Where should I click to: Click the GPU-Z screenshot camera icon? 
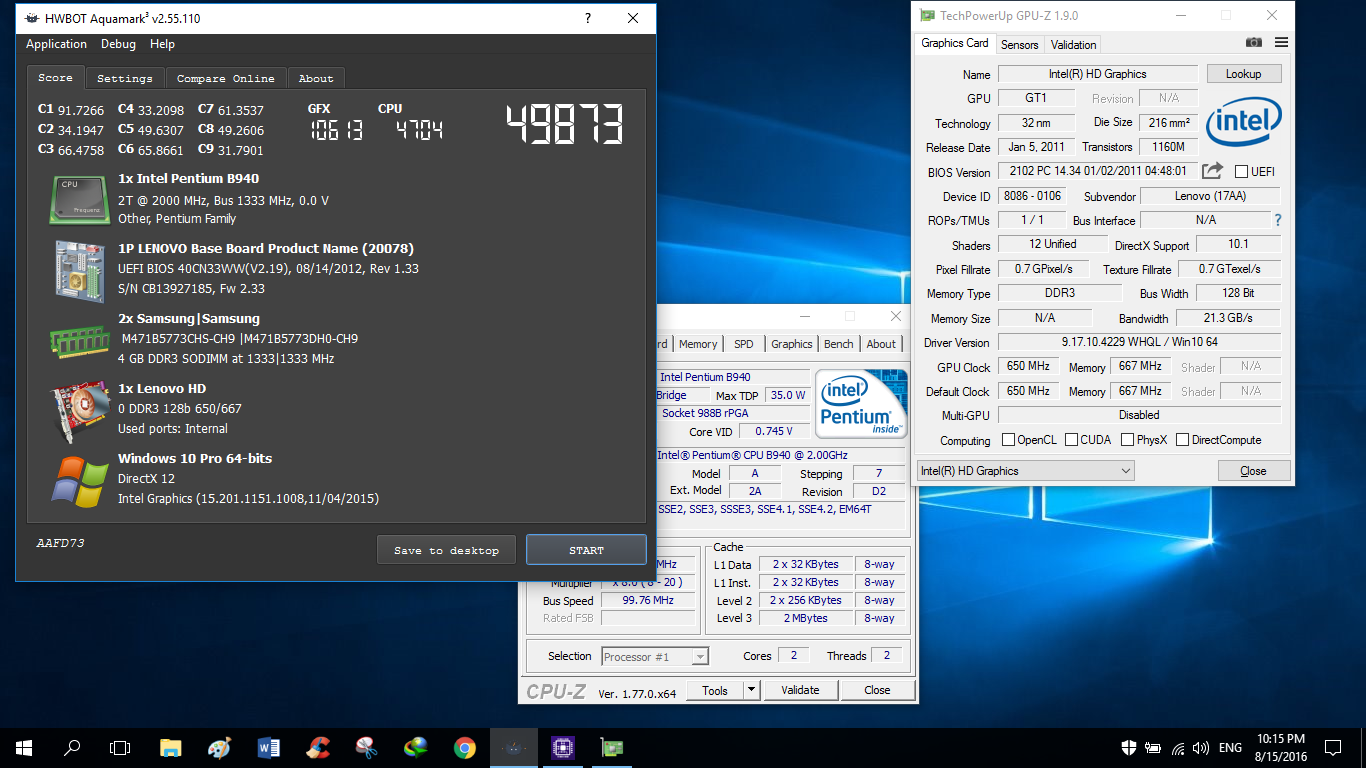pos(1254,43)
